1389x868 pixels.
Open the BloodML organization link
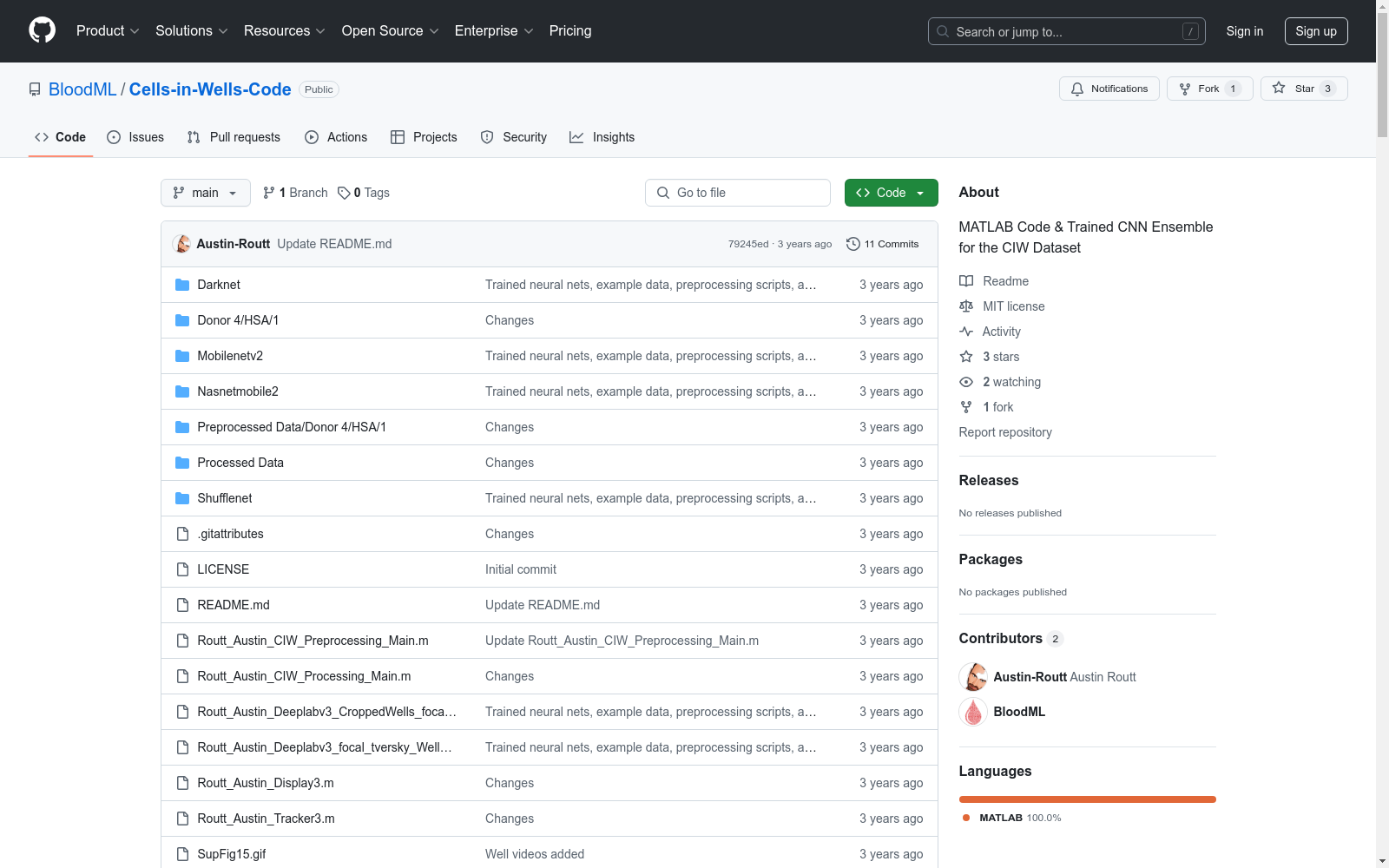point(82,89)
